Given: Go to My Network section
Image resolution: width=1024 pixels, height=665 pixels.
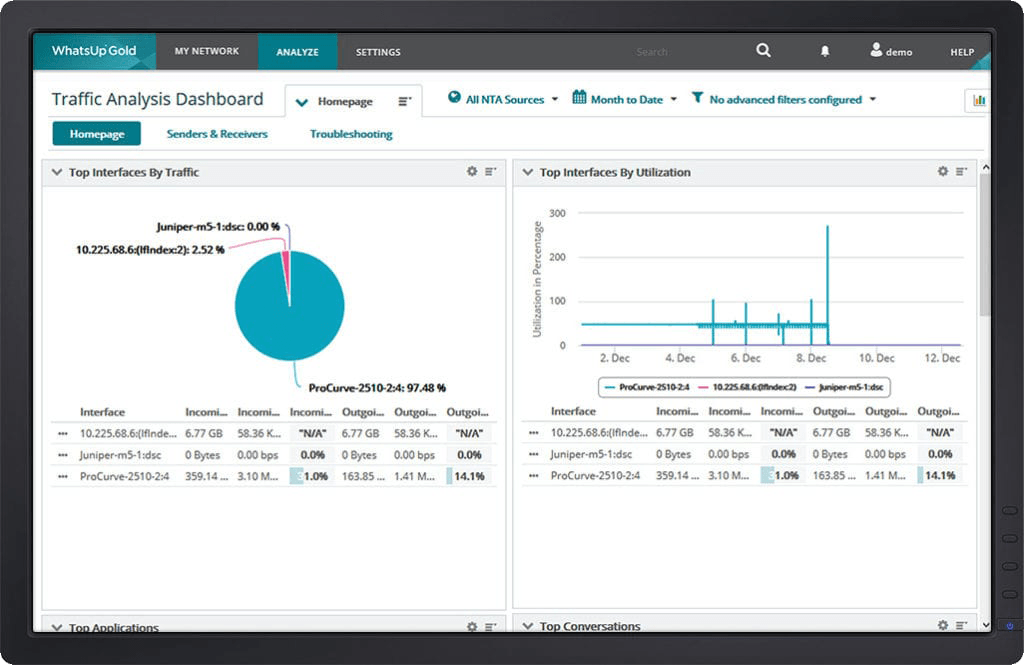Looking at the screenshot, I should click(x=207, y=50).
